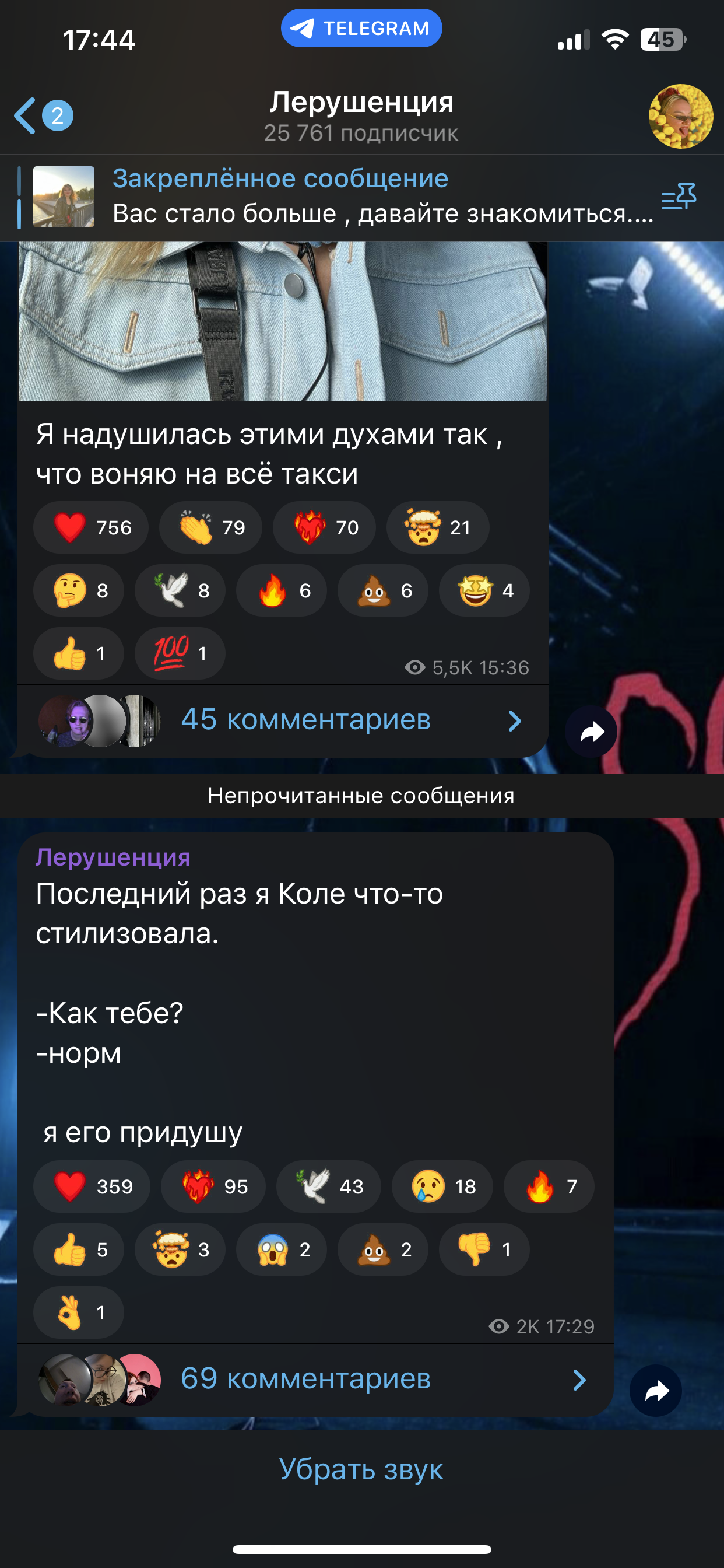Toggle the red heart reaction showing 756

pos(91,527)
